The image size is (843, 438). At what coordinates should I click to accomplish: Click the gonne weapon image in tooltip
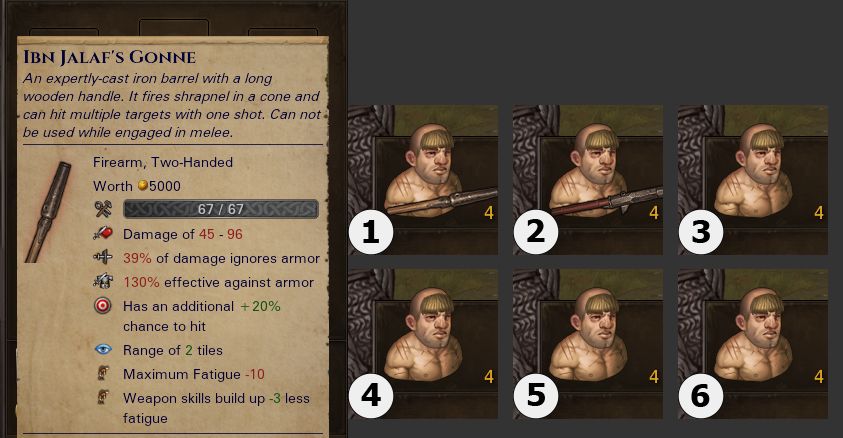48,212
